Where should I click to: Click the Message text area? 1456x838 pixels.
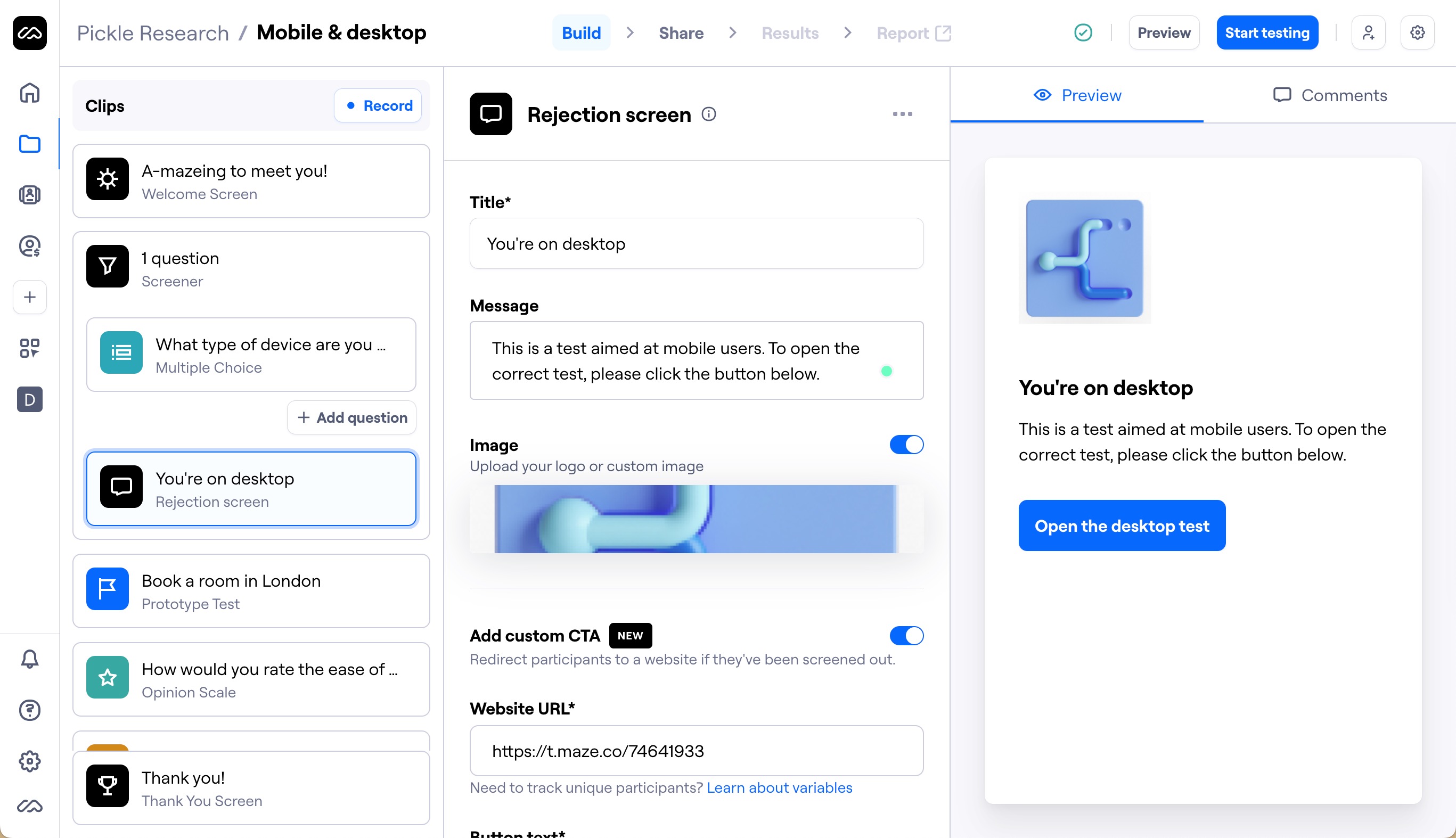coord(696,360)
